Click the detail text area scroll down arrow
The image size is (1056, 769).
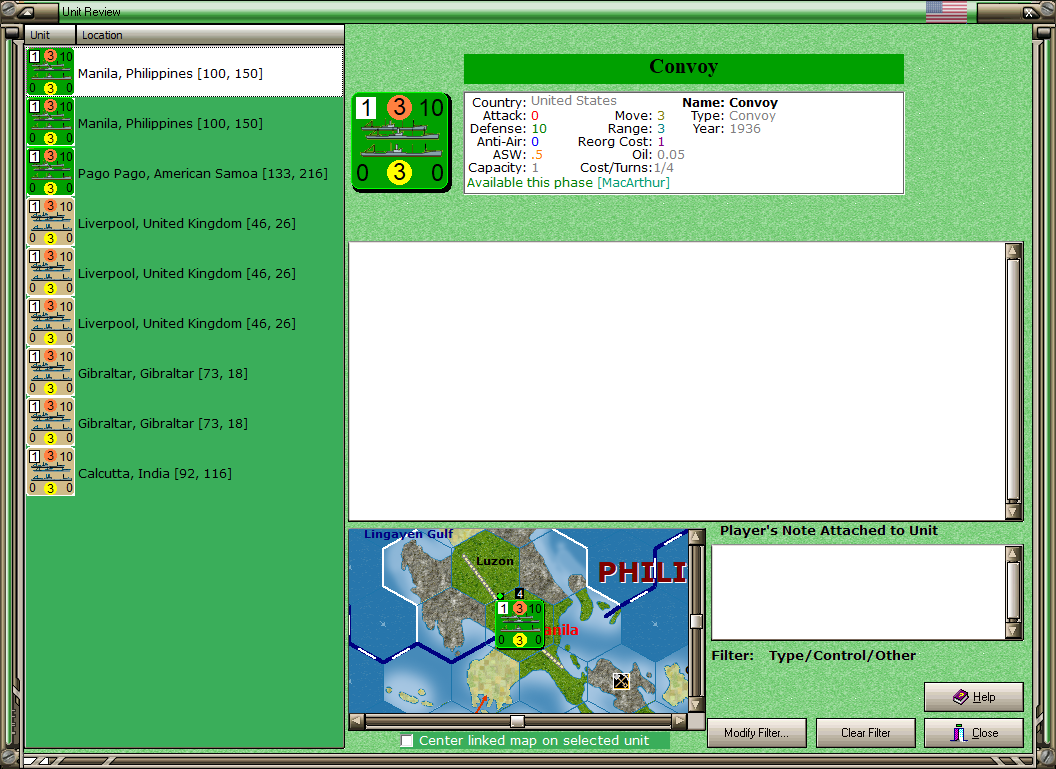click(x=1013, y=511)
